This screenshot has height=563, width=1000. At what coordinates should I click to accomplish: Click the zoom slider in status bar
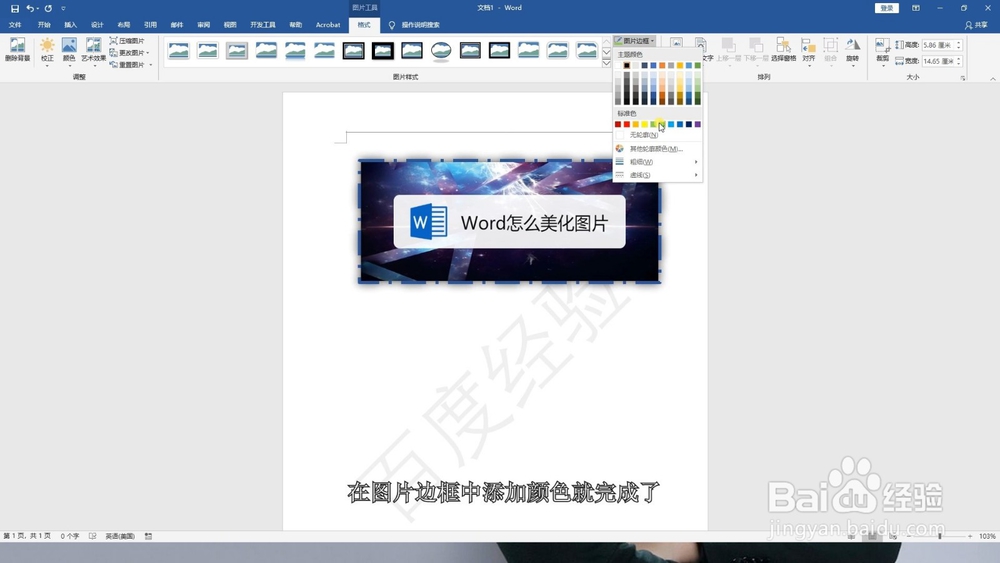point(939,536)
